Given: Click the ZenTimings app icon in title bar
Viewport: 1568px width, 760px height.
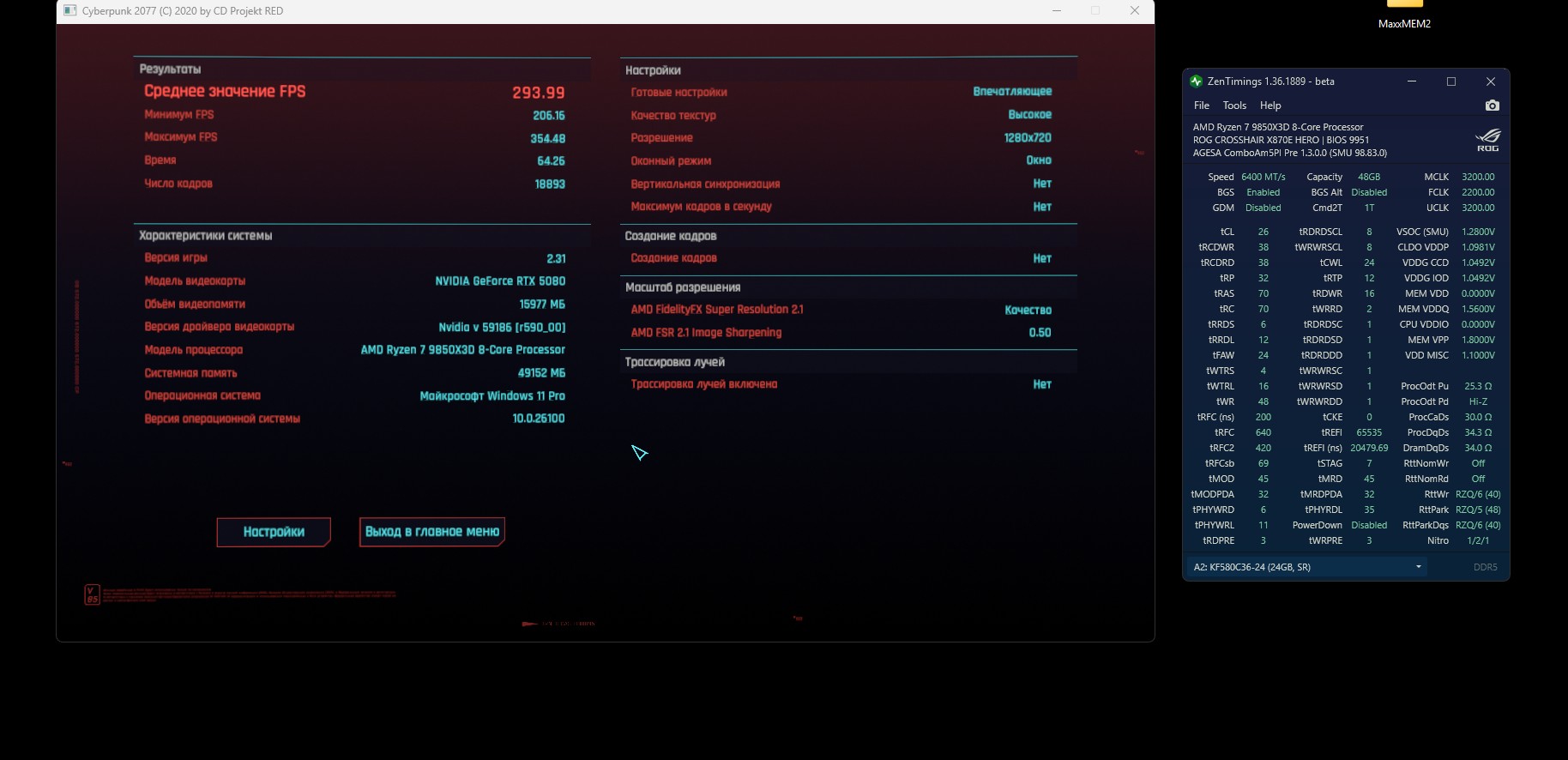Looking at the screenshot, I should pos(1196,81).
